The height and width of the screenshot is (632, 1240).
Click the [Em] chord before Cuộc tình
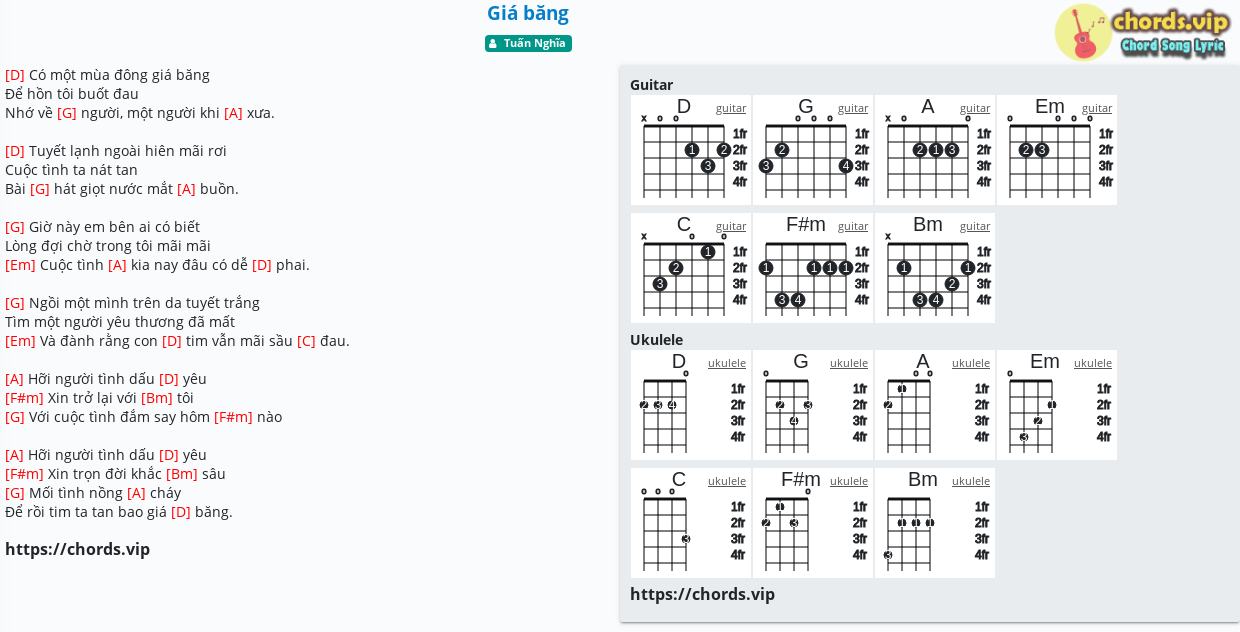[x=20, y=265]
